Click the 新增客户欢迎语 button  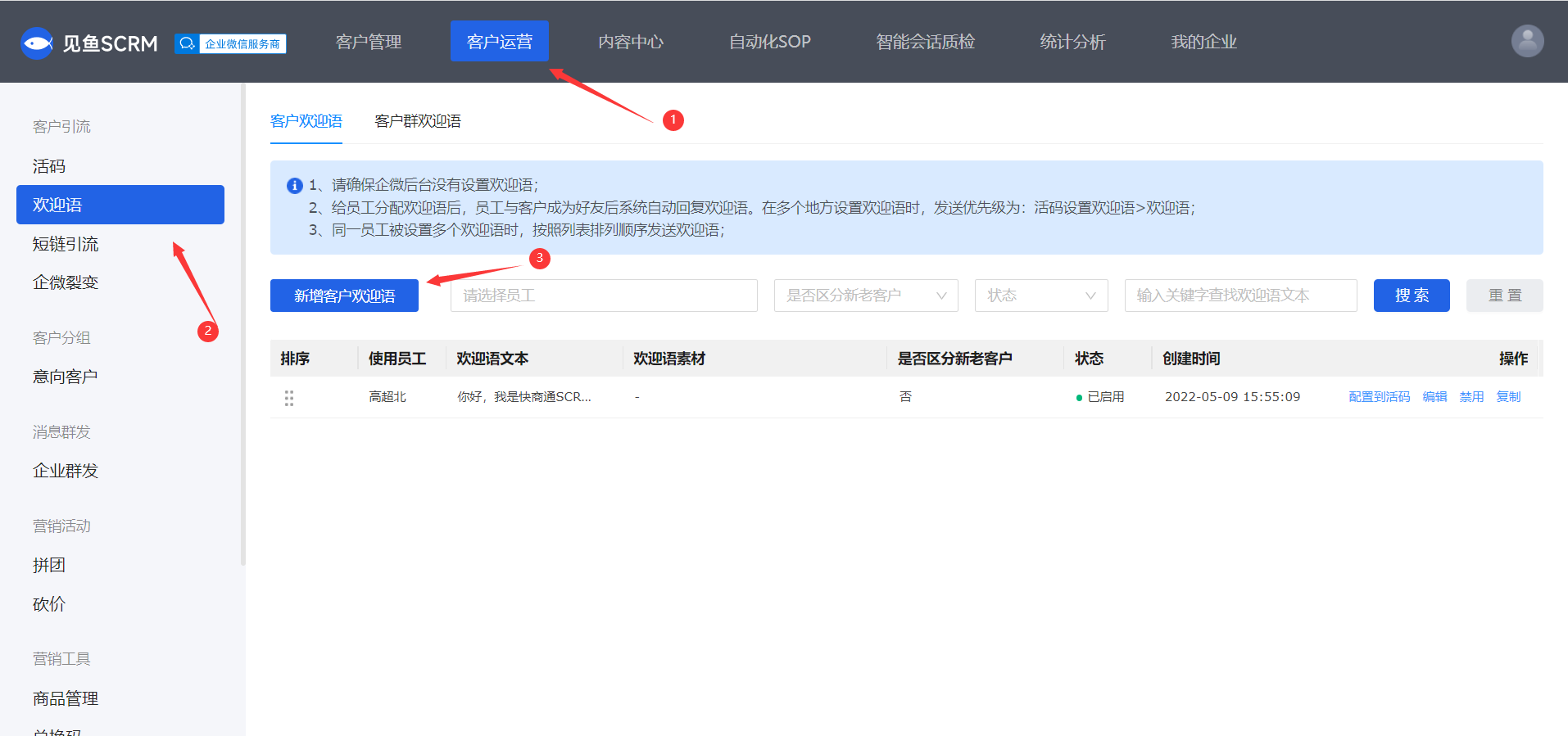(x=344, y=296)
